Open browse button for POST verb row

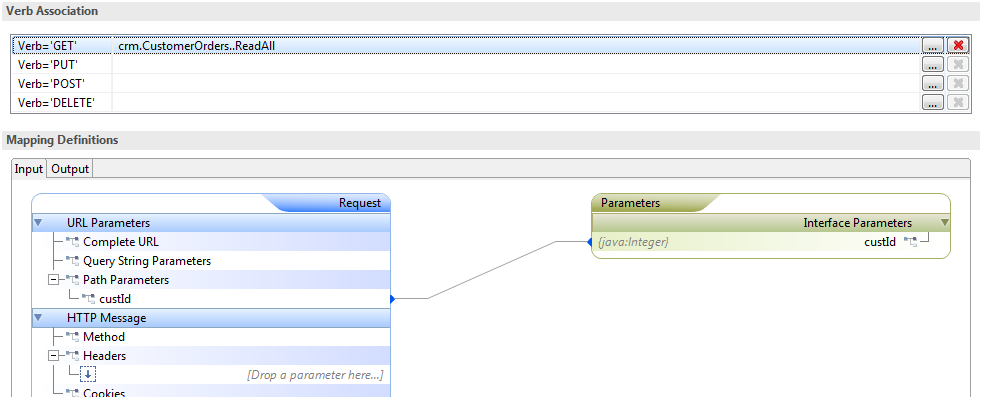tap(933, 83)
